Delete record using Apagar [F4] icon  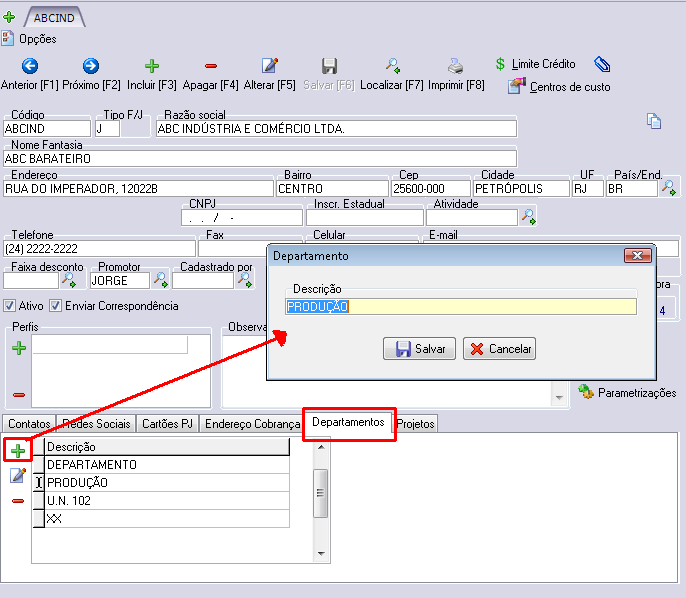[210, 66]
